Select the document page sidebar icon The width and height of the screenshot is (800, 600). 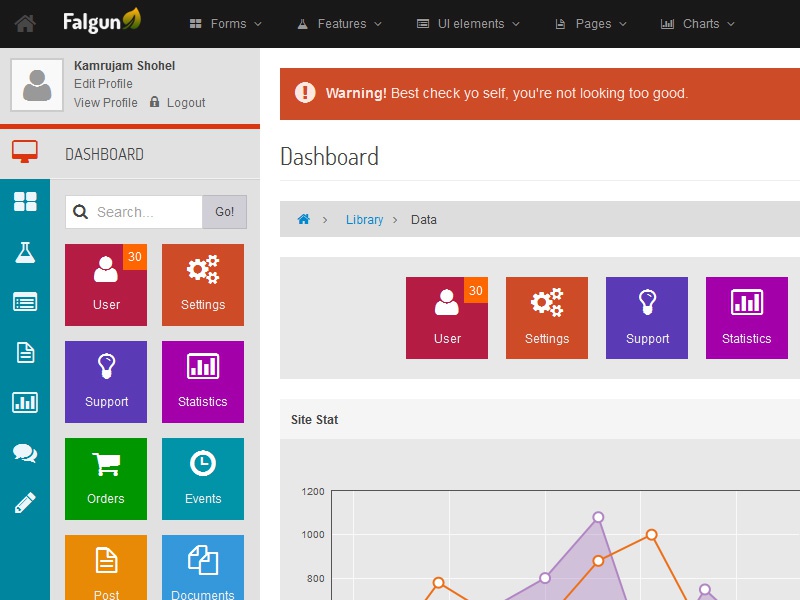pos(25,352)
